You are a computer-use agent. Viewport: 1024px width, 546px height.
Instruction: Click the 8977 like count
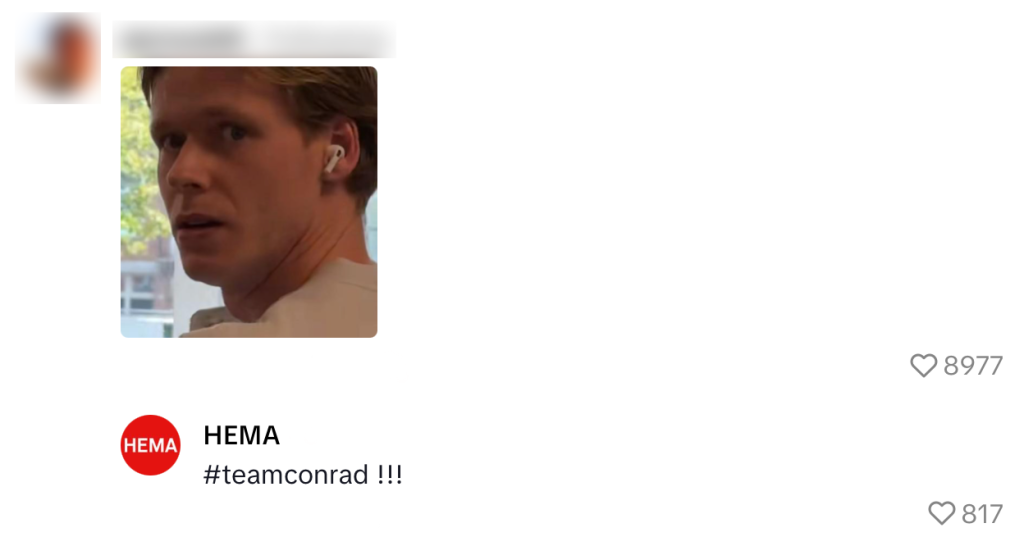click(x=973, y=366)
